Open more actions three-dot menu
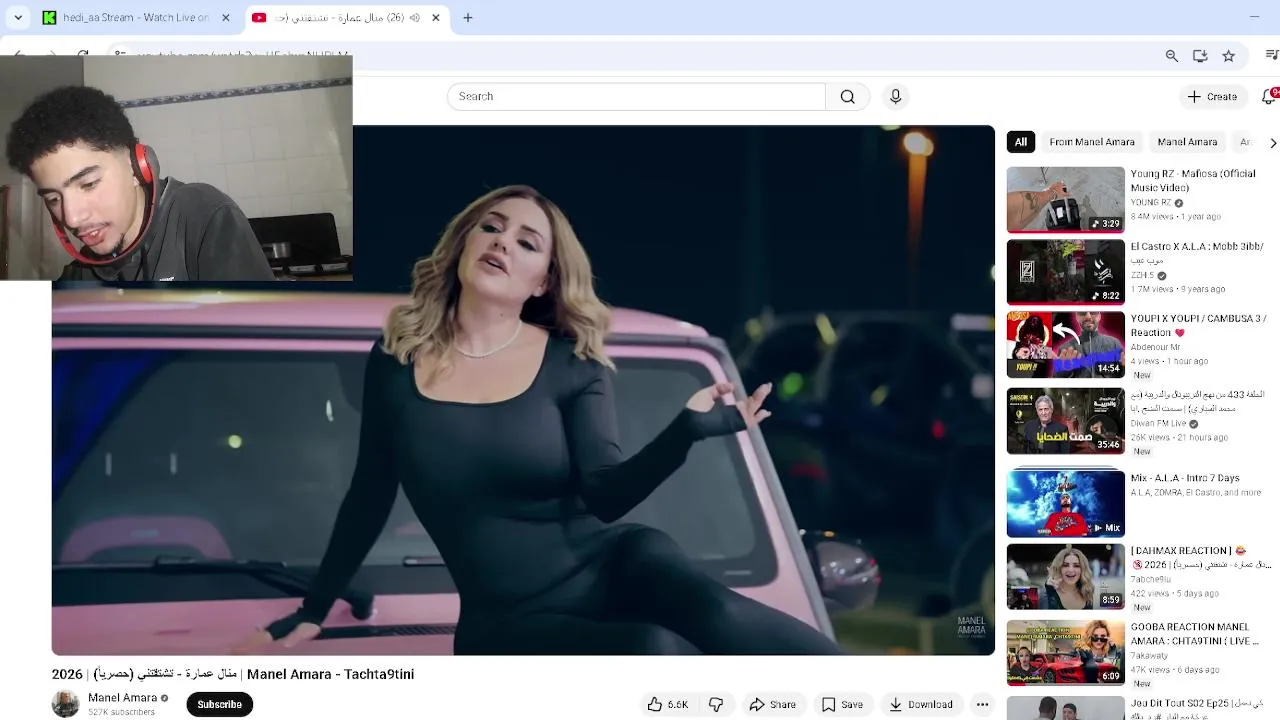The width and height of the screenshot is (1280, 720). [983, 704]
